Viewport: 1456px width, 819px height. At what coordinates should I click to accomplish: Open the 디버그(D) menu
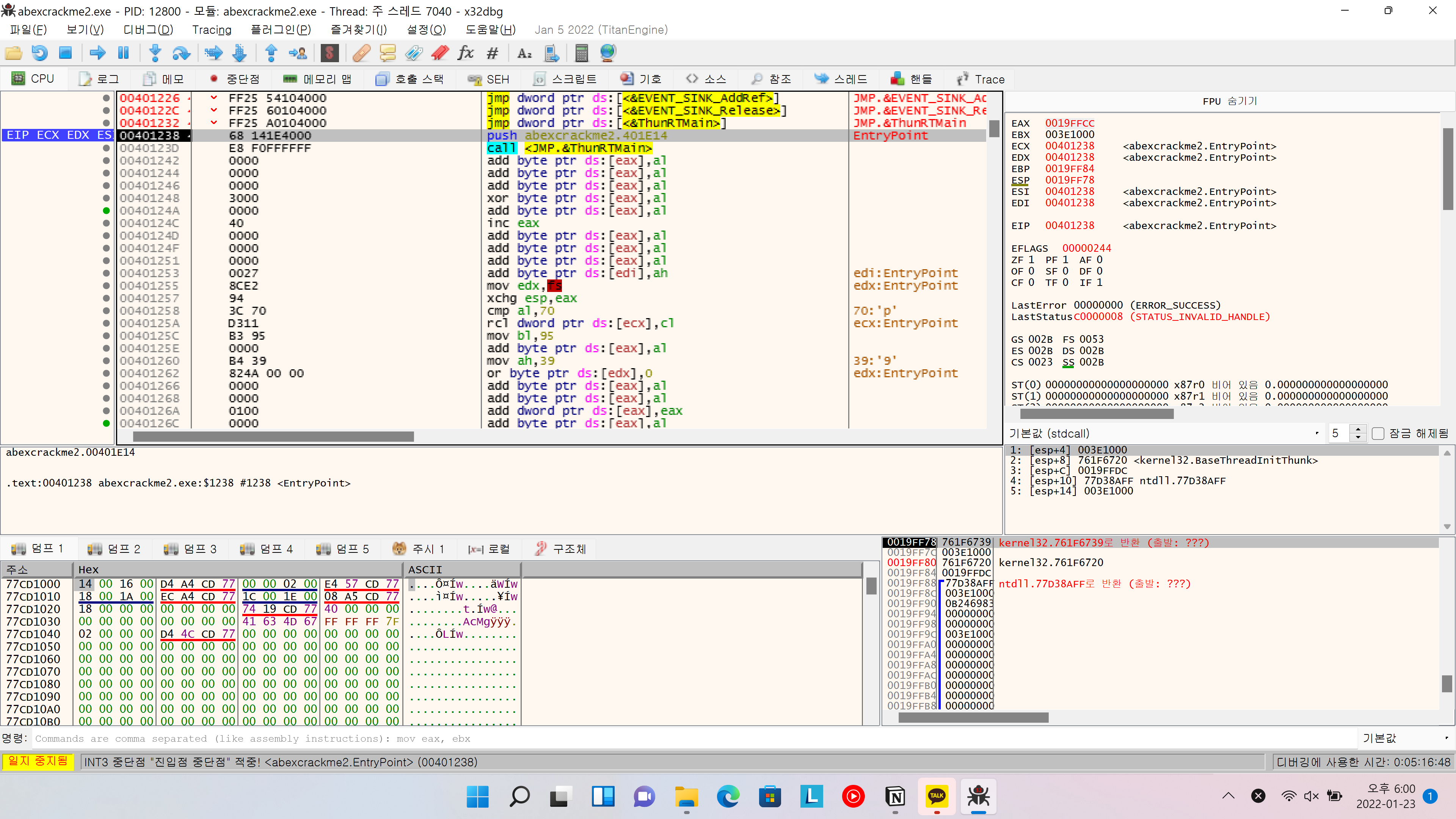tap(148, 30)
